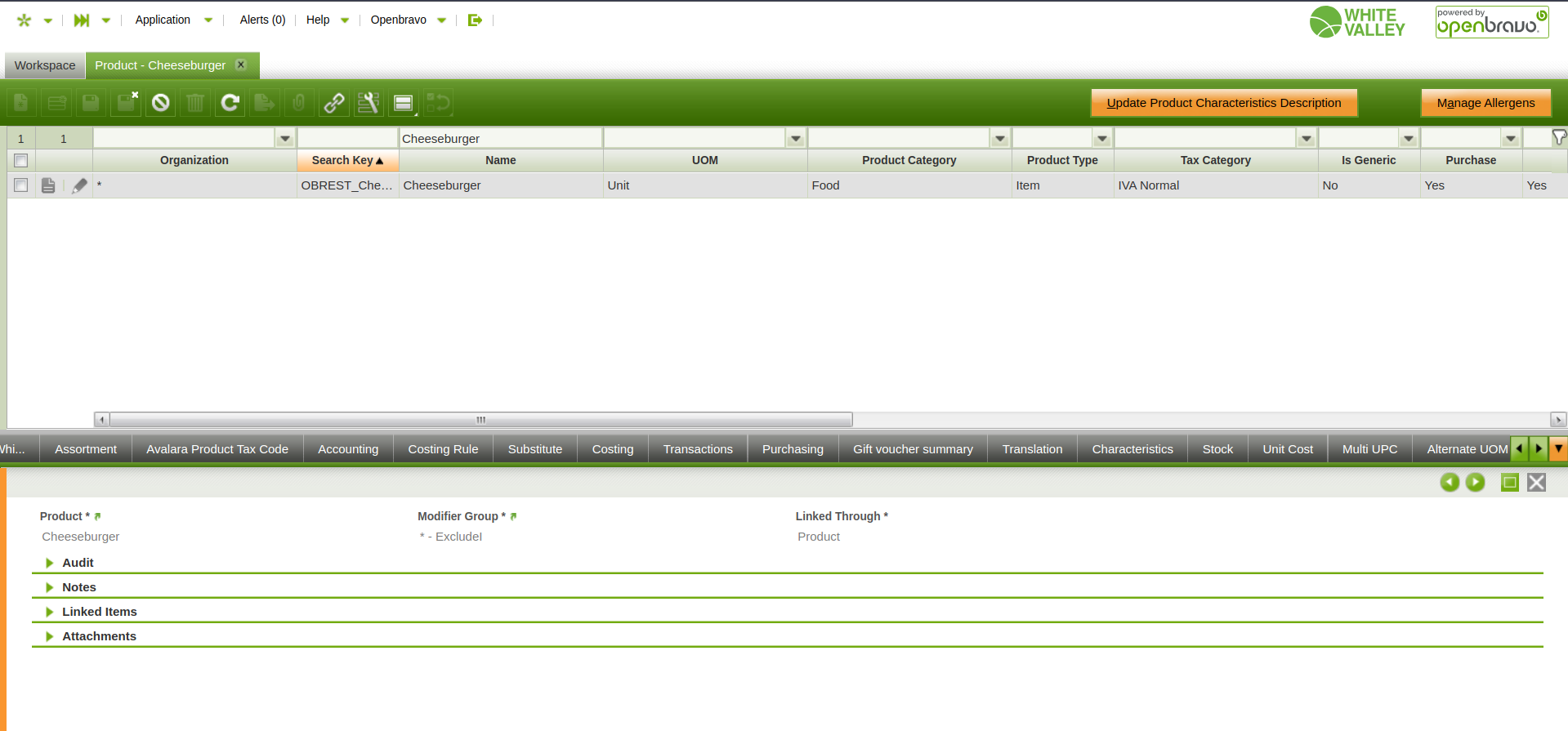Click the link (copy direct link) toolbar icon

(x=333, y=103)
